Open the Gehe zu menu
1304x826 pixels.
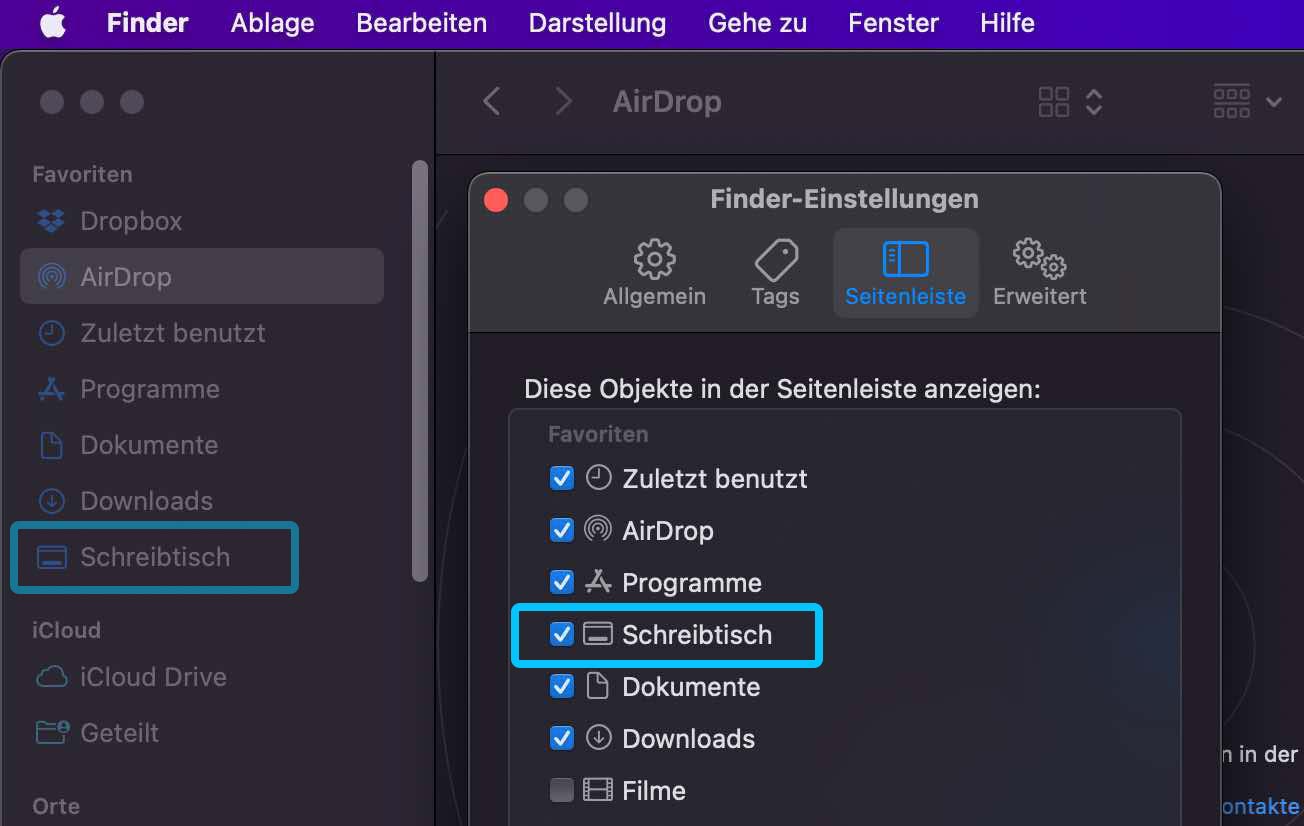coord(757,23)
